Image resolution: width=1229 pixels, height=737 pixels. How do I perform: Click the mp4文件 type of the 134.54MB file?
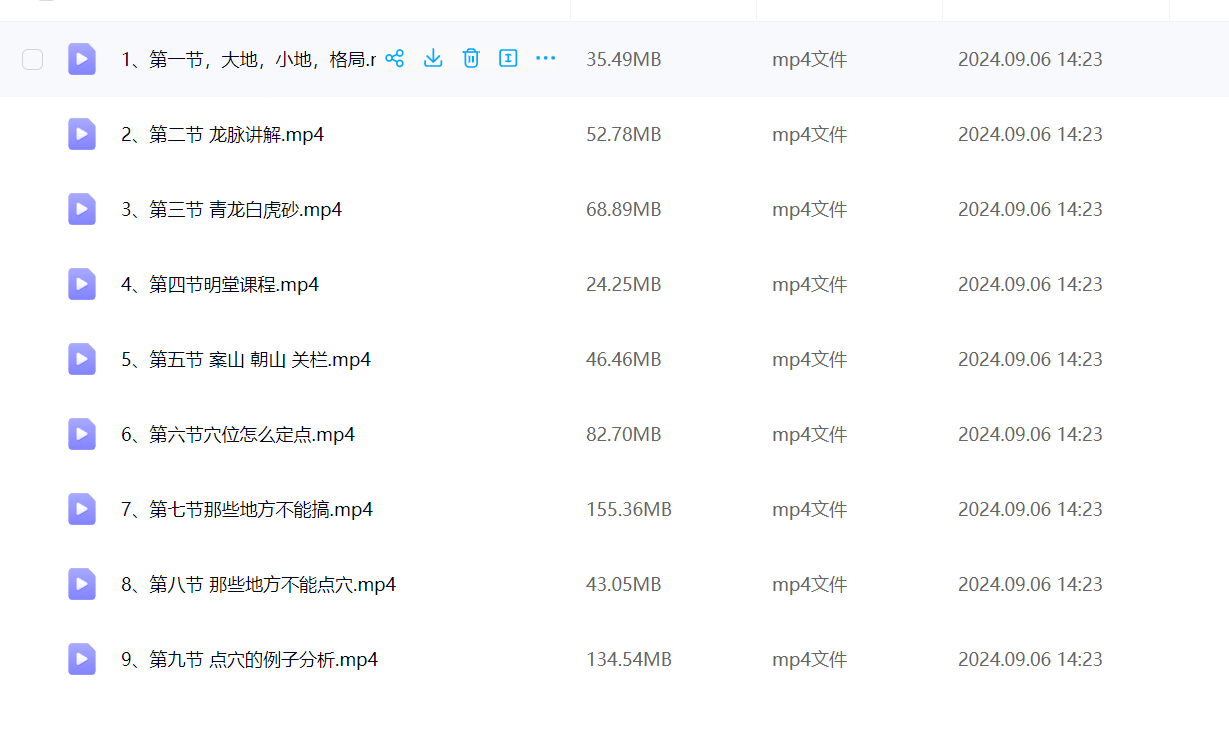tap(809, 659)
